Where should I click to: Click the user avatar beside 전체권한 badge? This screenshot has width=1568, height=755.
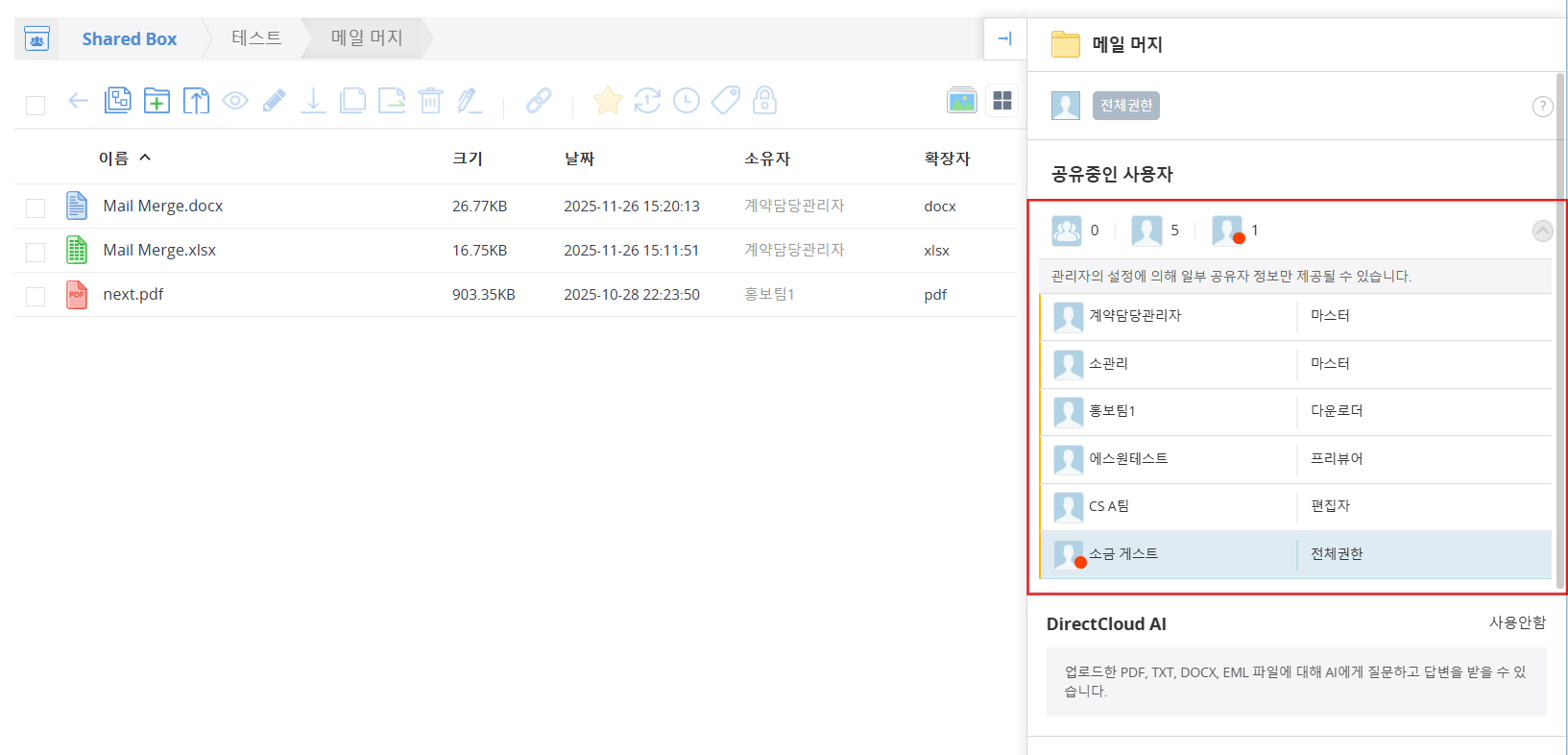pyautogui.click(x=1066, y=106)
